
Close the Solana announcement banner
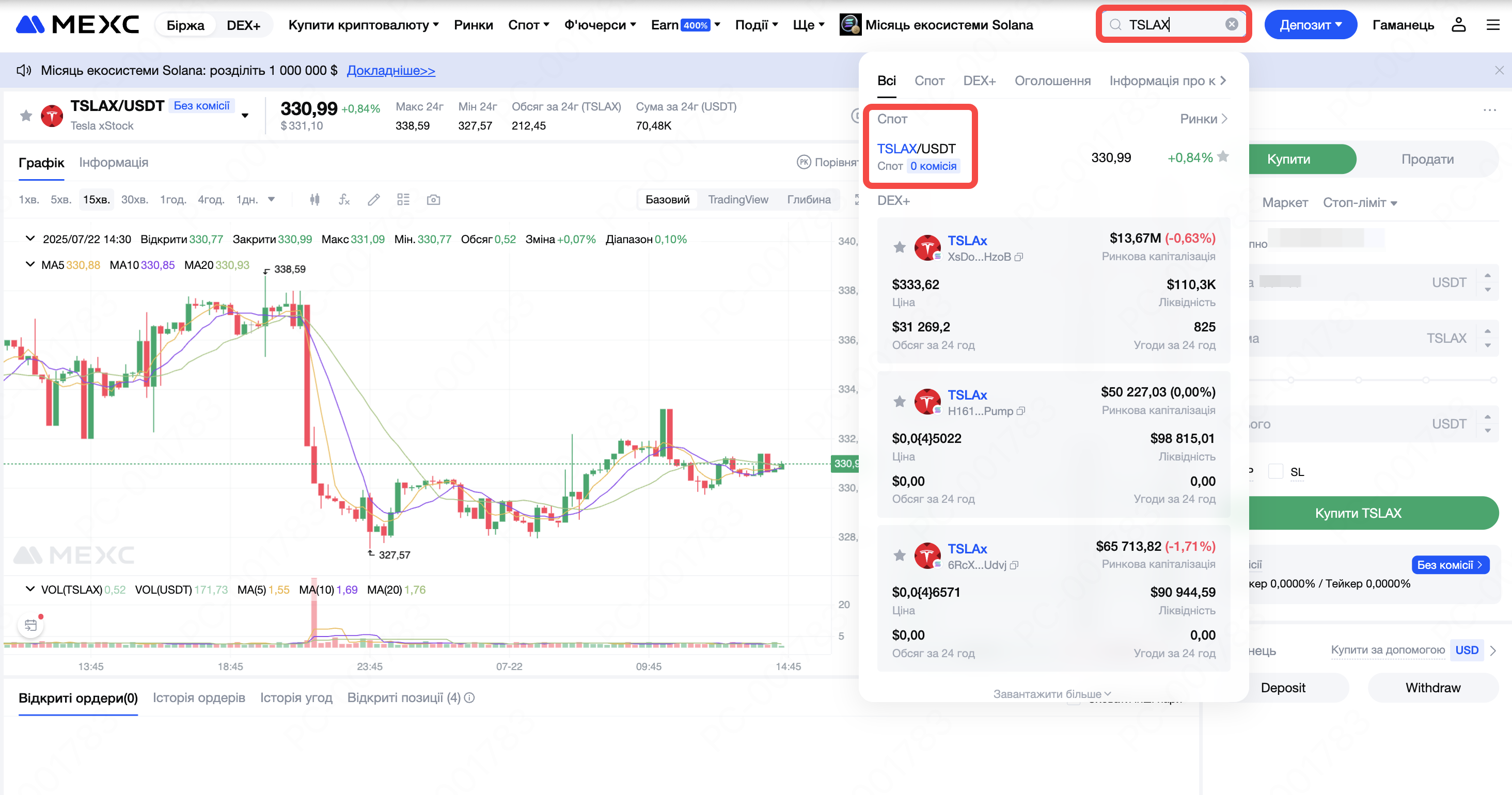pyautogui.click(x=1499, y=70)
